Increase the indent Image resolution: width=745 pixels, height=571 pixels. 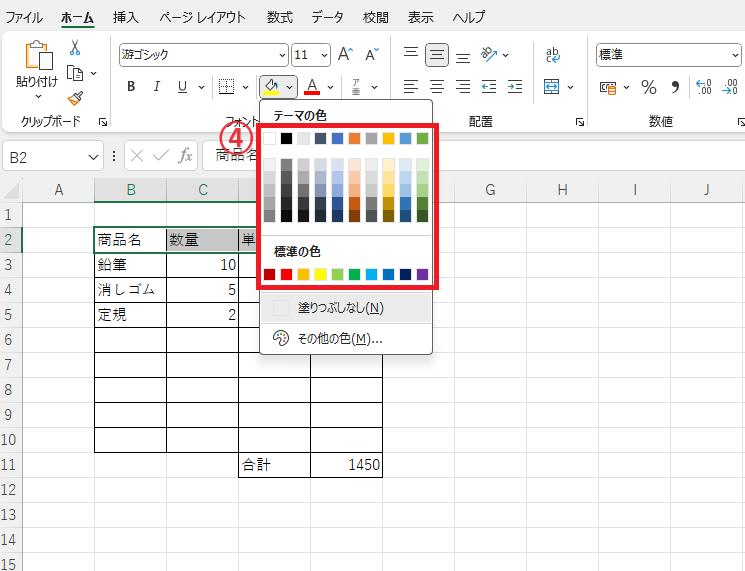515,86
